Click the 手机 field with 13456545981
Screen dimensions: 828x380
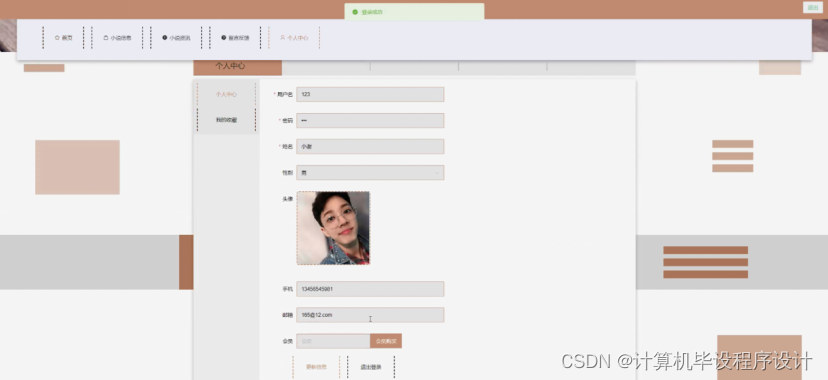tap(370, 289)
